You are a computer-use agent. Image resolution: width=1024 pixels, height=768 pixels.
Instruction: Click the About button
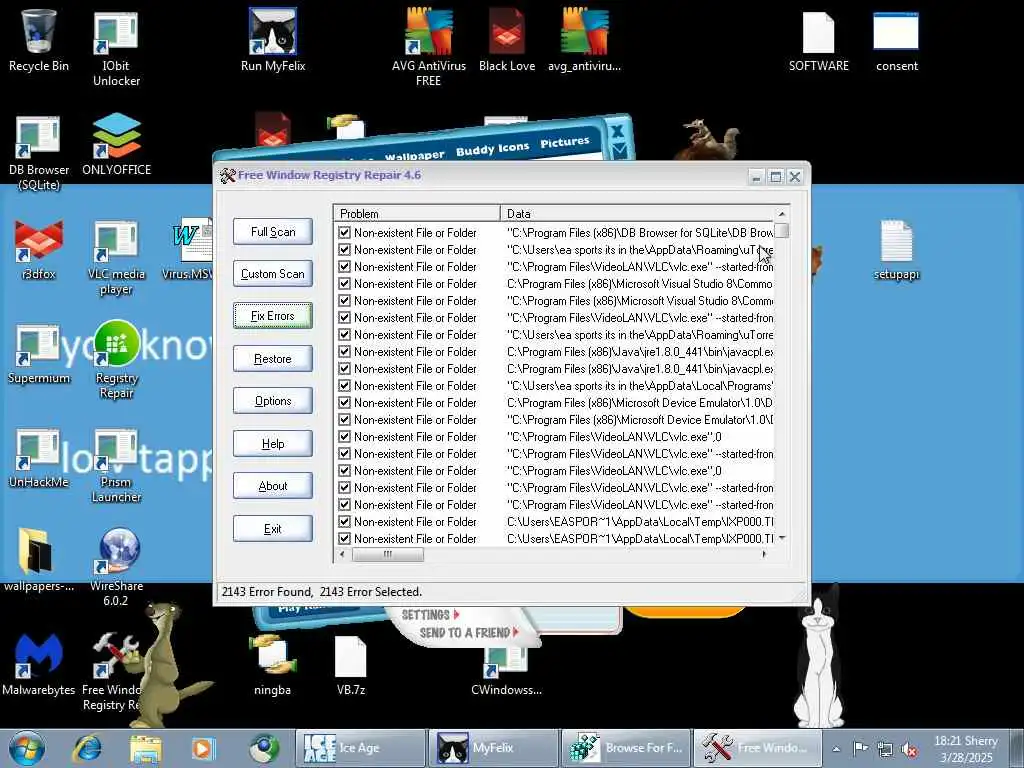point(273,486)
